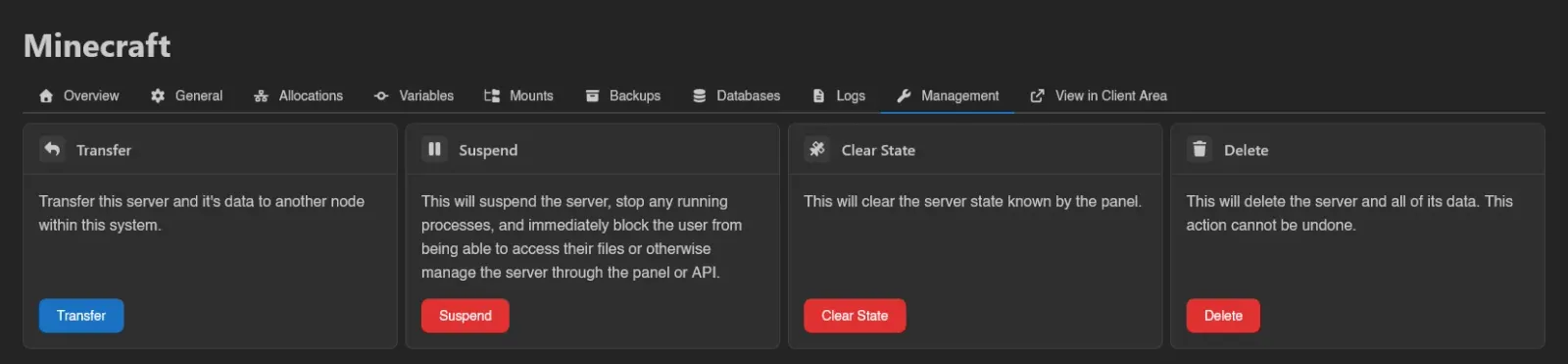Screen dimensions: 1568x364
Task: Click the blue Transfer button
Action: tap(81, 316)
